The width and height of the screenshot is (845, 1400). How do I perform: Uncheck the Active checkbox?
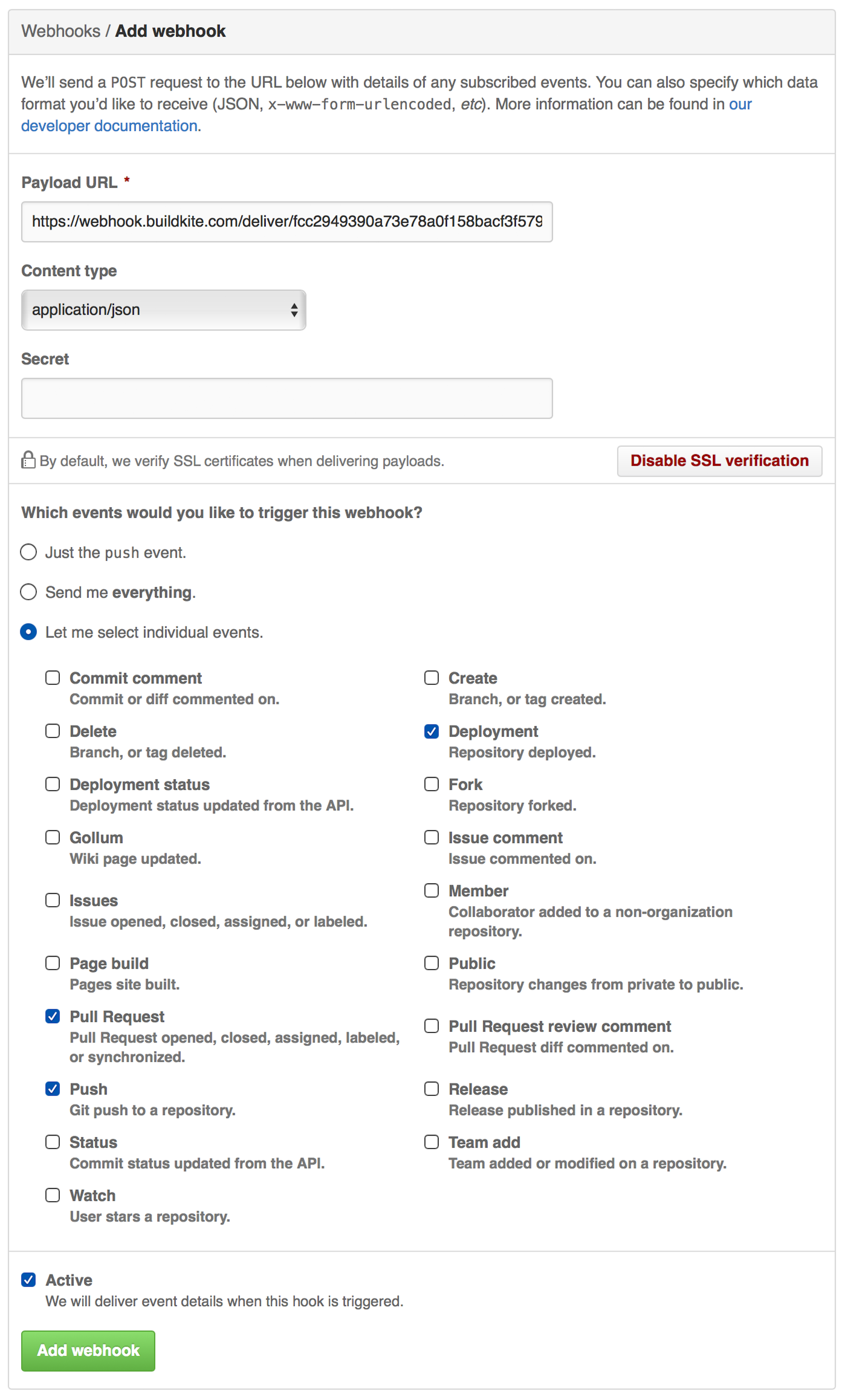(x=29, y=1279)
